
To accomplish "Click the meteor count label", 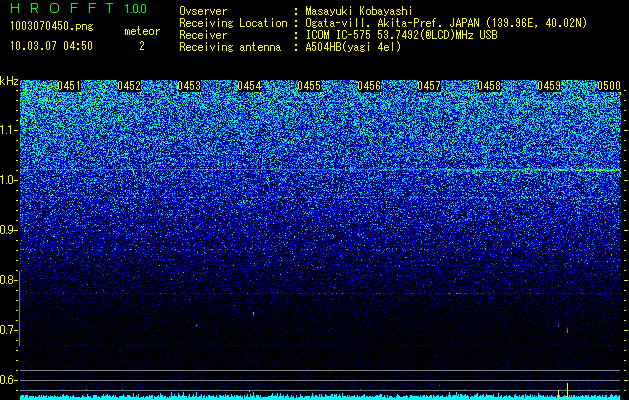I will coord(142,31).
